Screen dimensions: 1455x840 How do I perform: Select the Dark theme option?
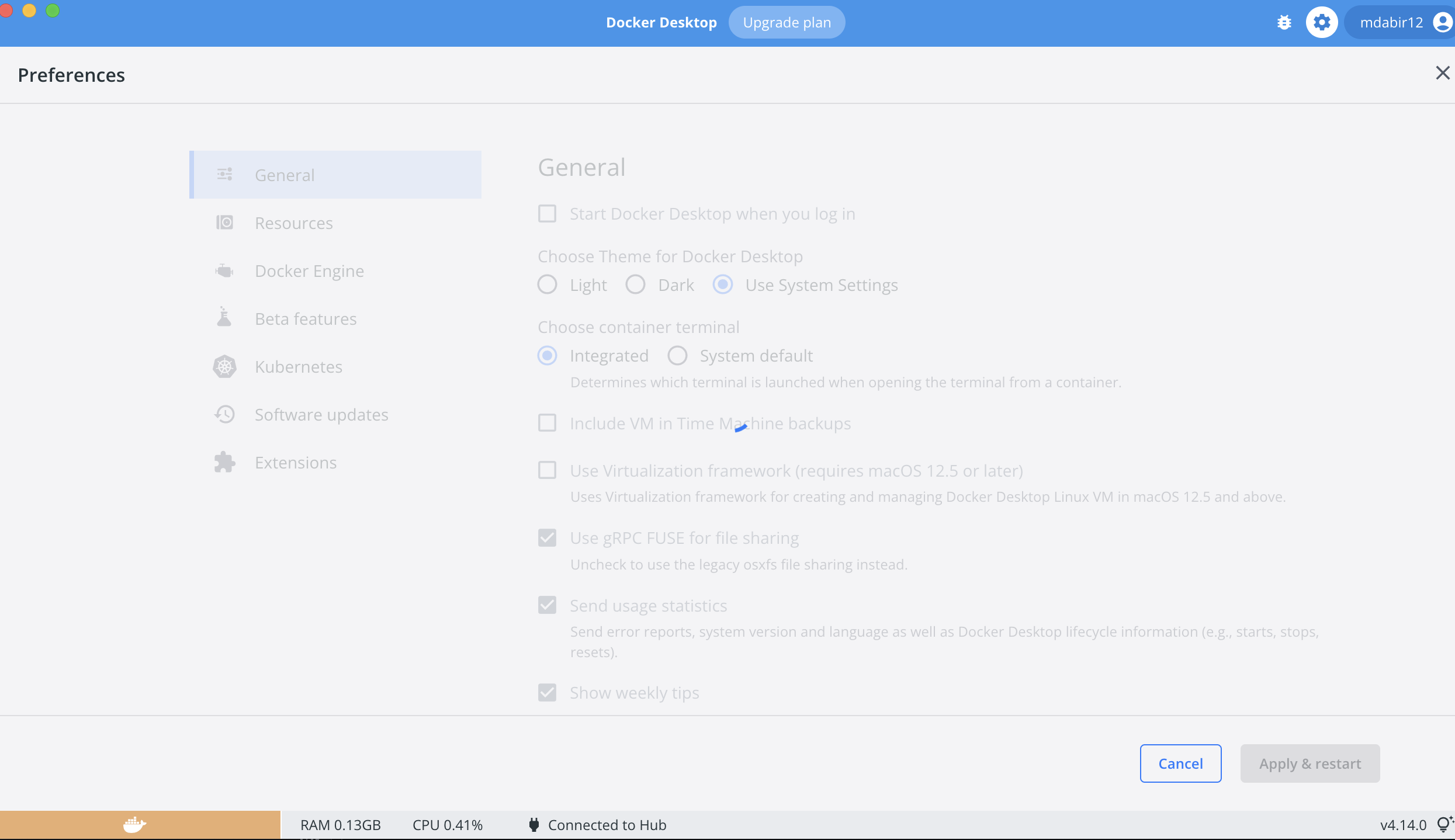tap(635, 284)
